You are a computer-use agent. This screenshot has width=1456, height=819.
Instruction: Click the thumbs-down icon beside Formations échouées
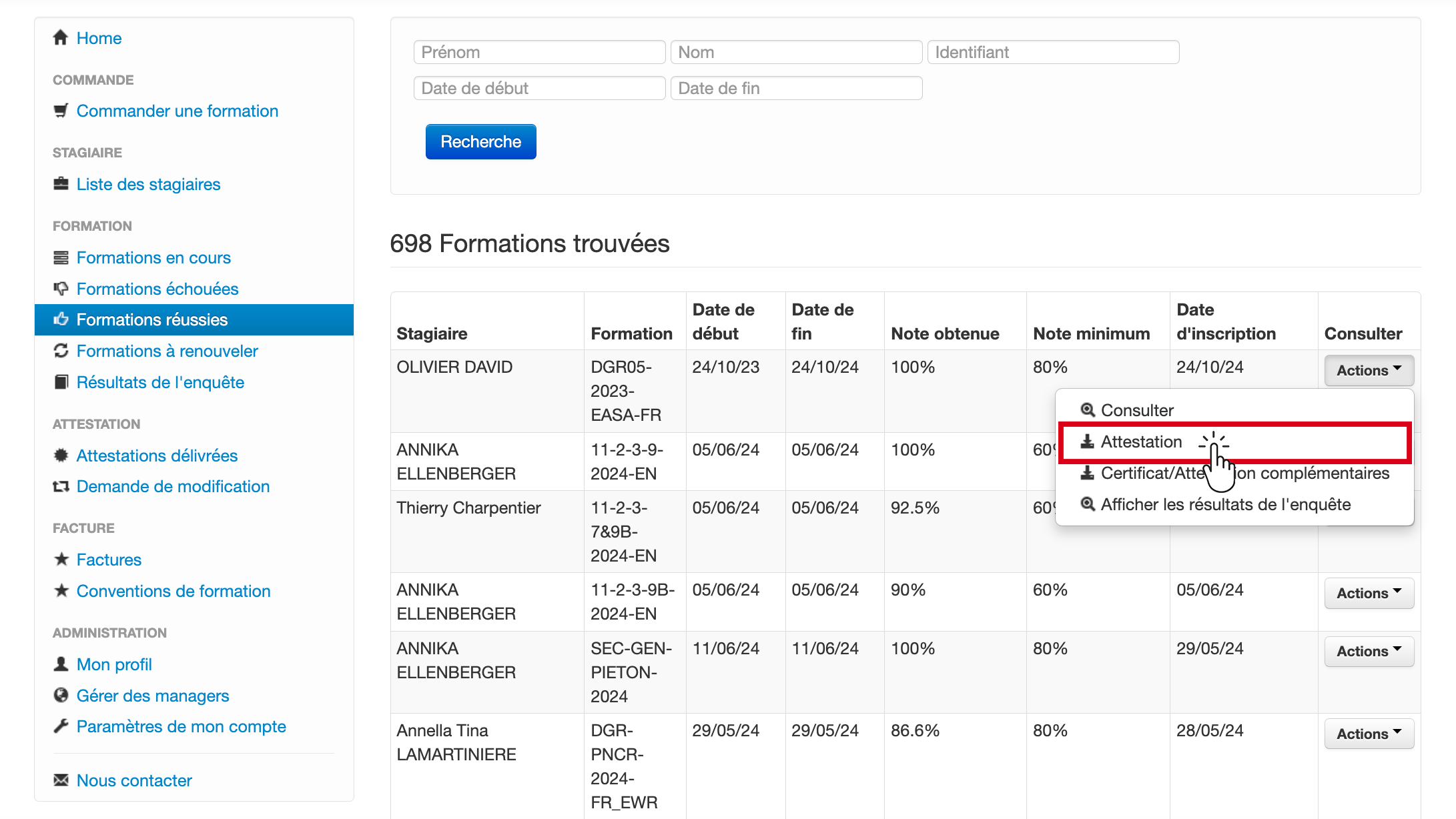click(x=61, y=288)
